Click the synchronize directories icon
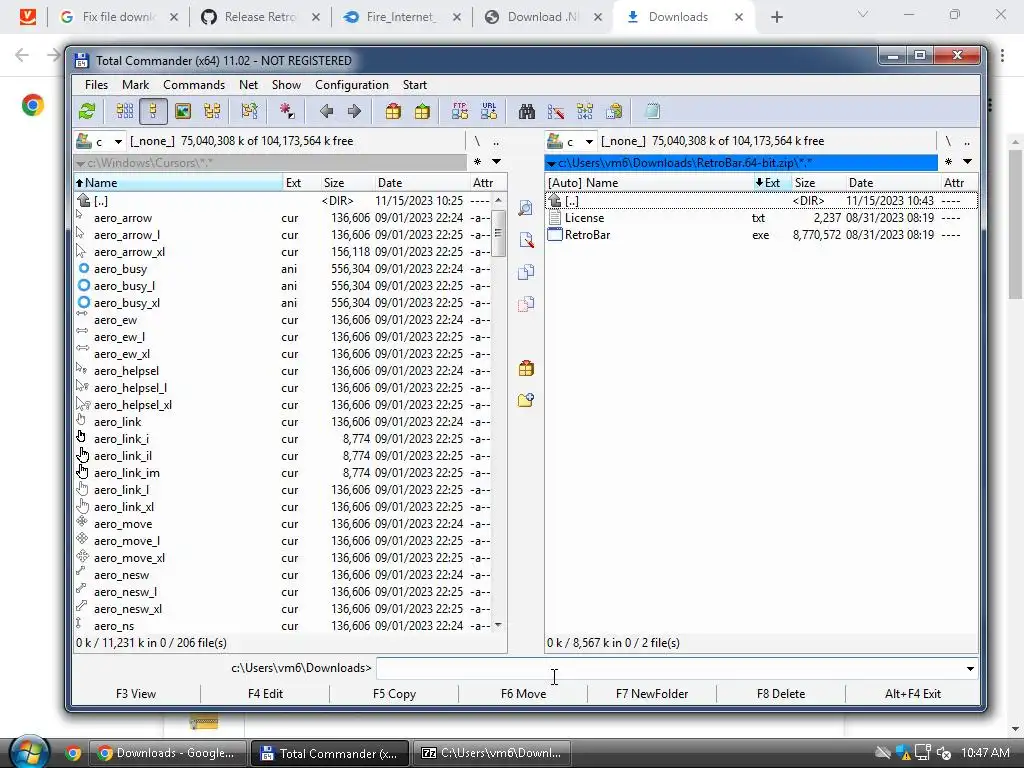This screenshot has height=768, width=1024. [584, 111]
